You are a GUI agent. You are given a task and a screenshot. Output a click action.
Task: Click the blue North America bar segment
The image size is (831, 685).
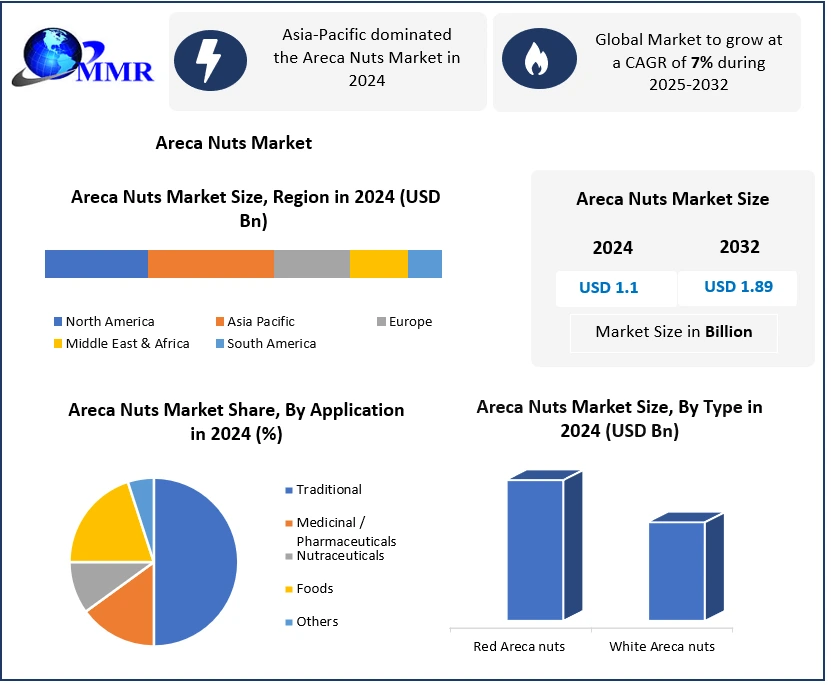pyautogui.click(x=96, y=264)
